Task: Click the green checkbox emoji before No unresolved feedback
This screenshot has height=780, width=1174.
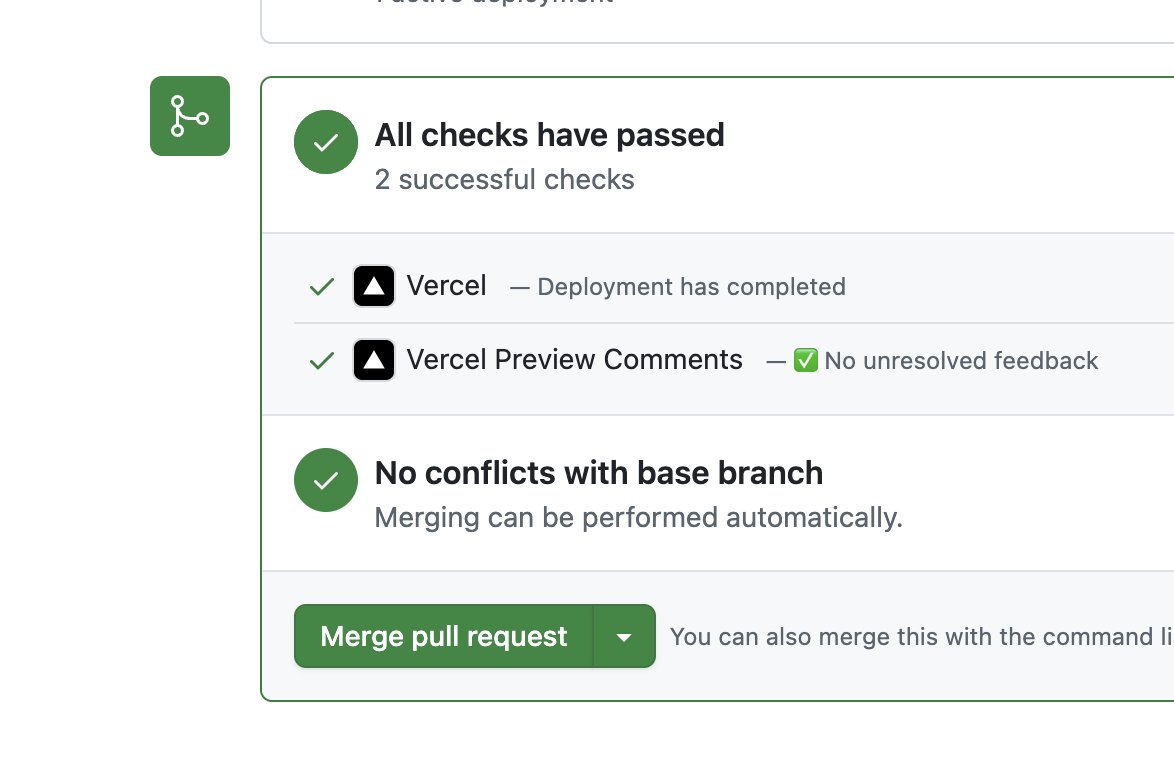Action: pyautogui.click(x=806, y=360)
